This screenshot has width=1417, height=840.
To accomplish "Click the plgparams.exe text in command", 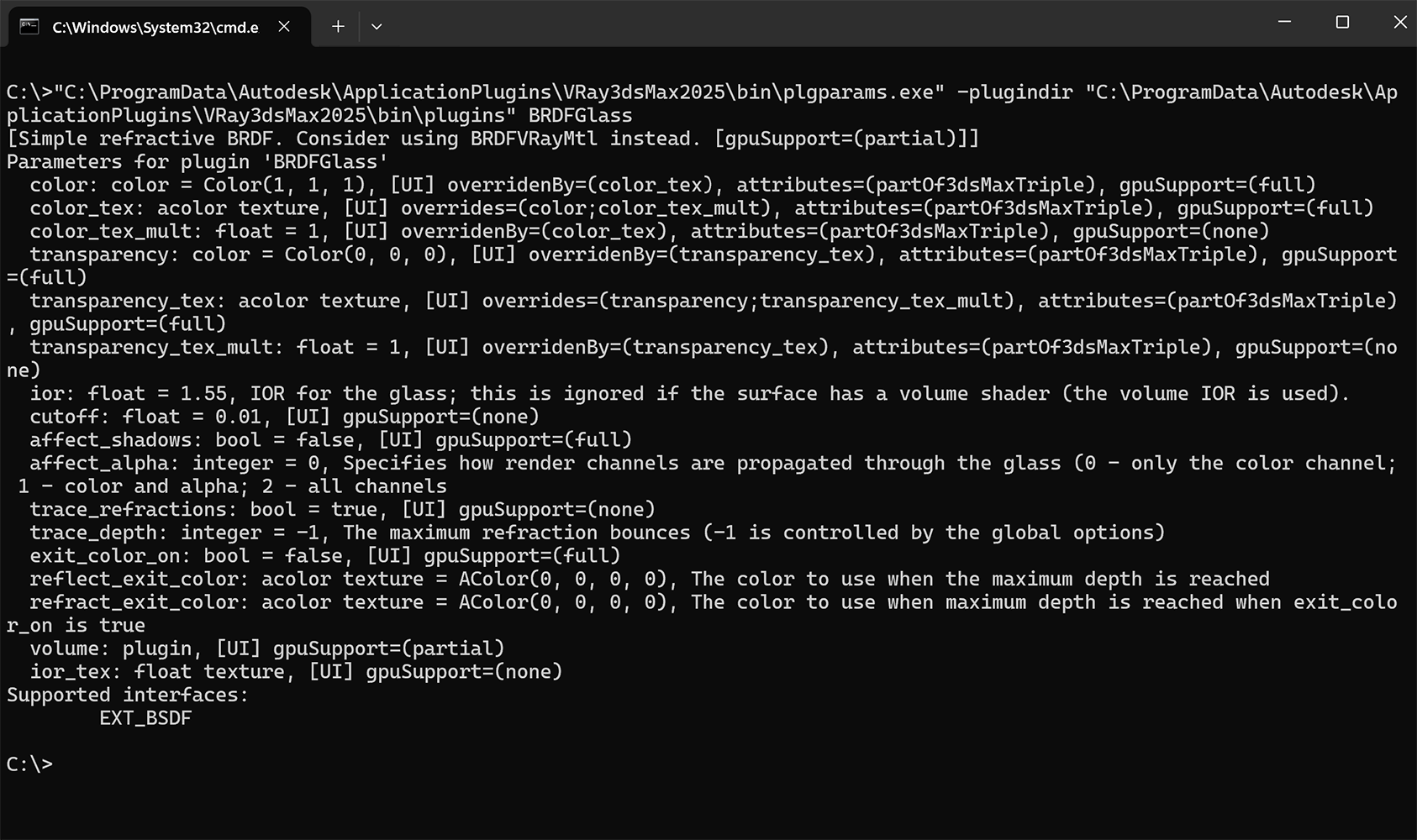I will click(864, 92).
